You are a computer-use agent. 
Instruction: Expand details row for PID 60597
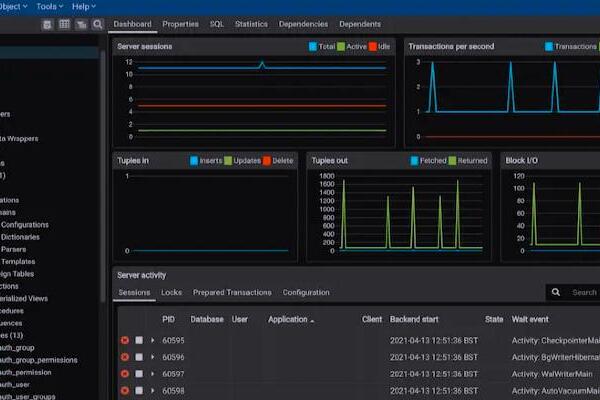[153, 373]
